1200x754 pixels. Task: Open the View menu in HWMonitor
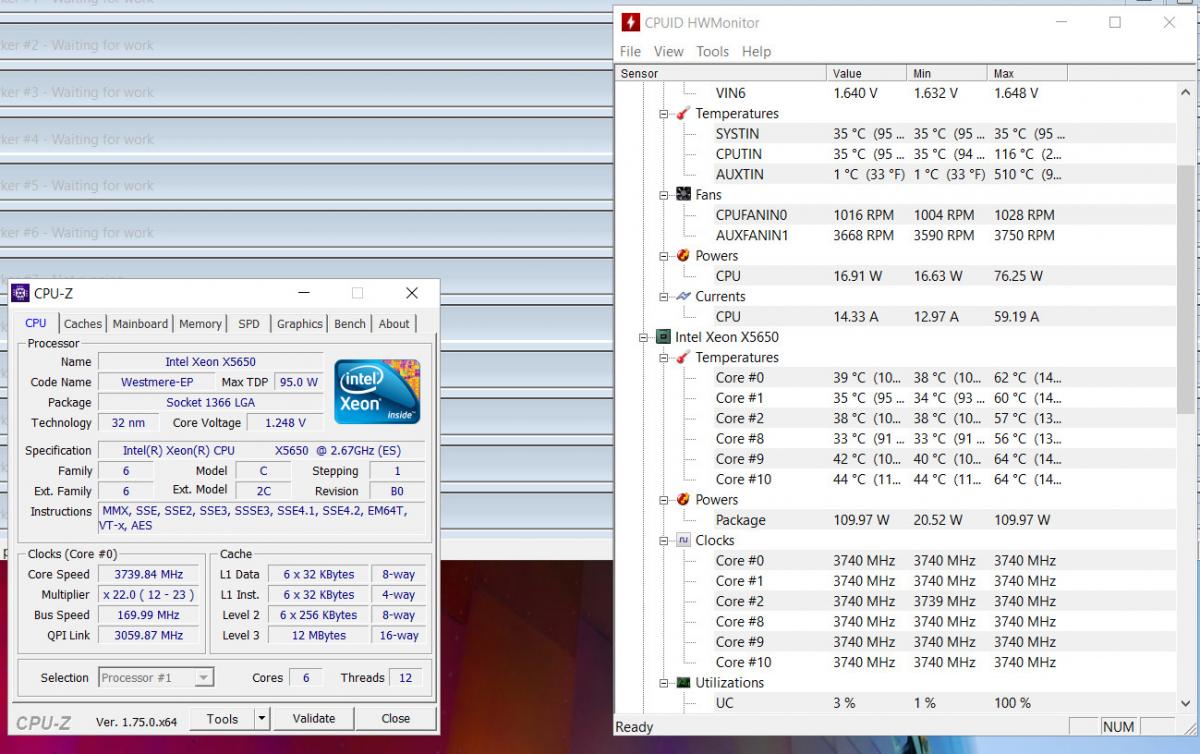point(669,51)
